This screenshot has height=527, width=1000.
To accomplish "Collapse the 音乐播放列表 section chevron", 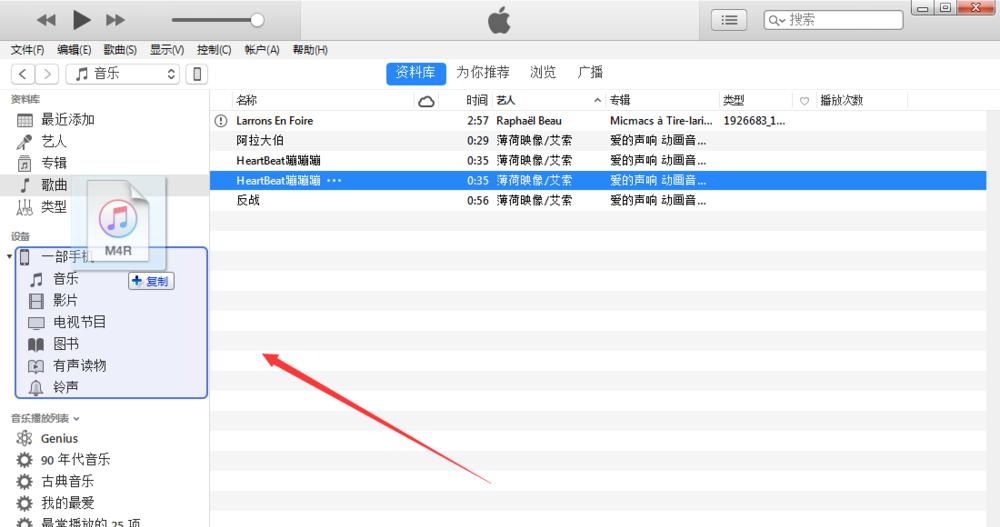I will pyautogui.click(x=77, y=419).
